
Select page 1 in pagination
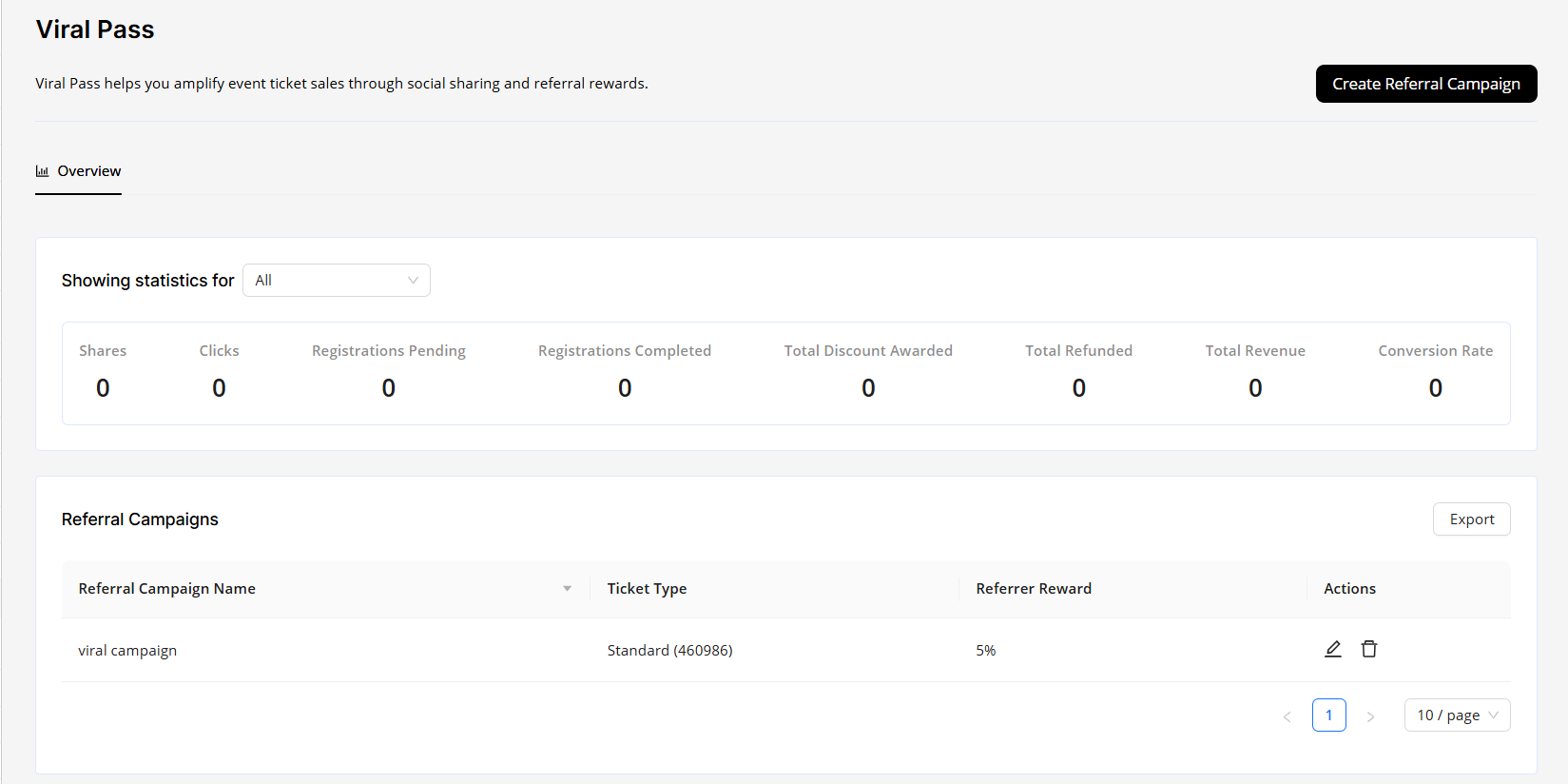tap(1329, 715)
